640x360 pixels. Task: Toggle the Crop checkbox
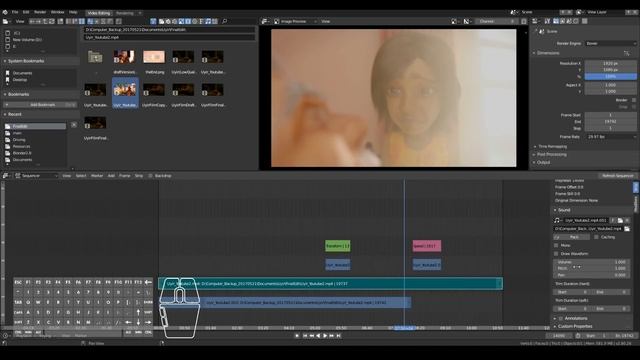[x=634, y=107]
